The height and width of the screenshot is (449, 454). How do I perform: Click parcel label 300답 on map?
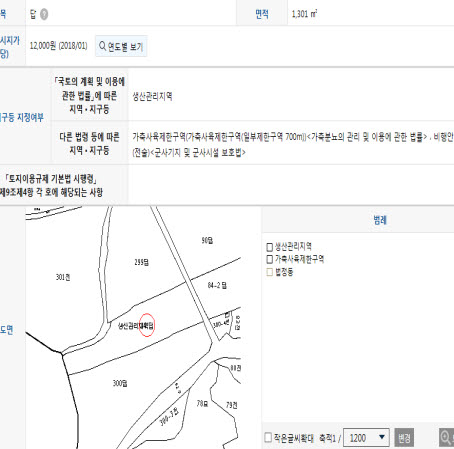tap(120, 383)
